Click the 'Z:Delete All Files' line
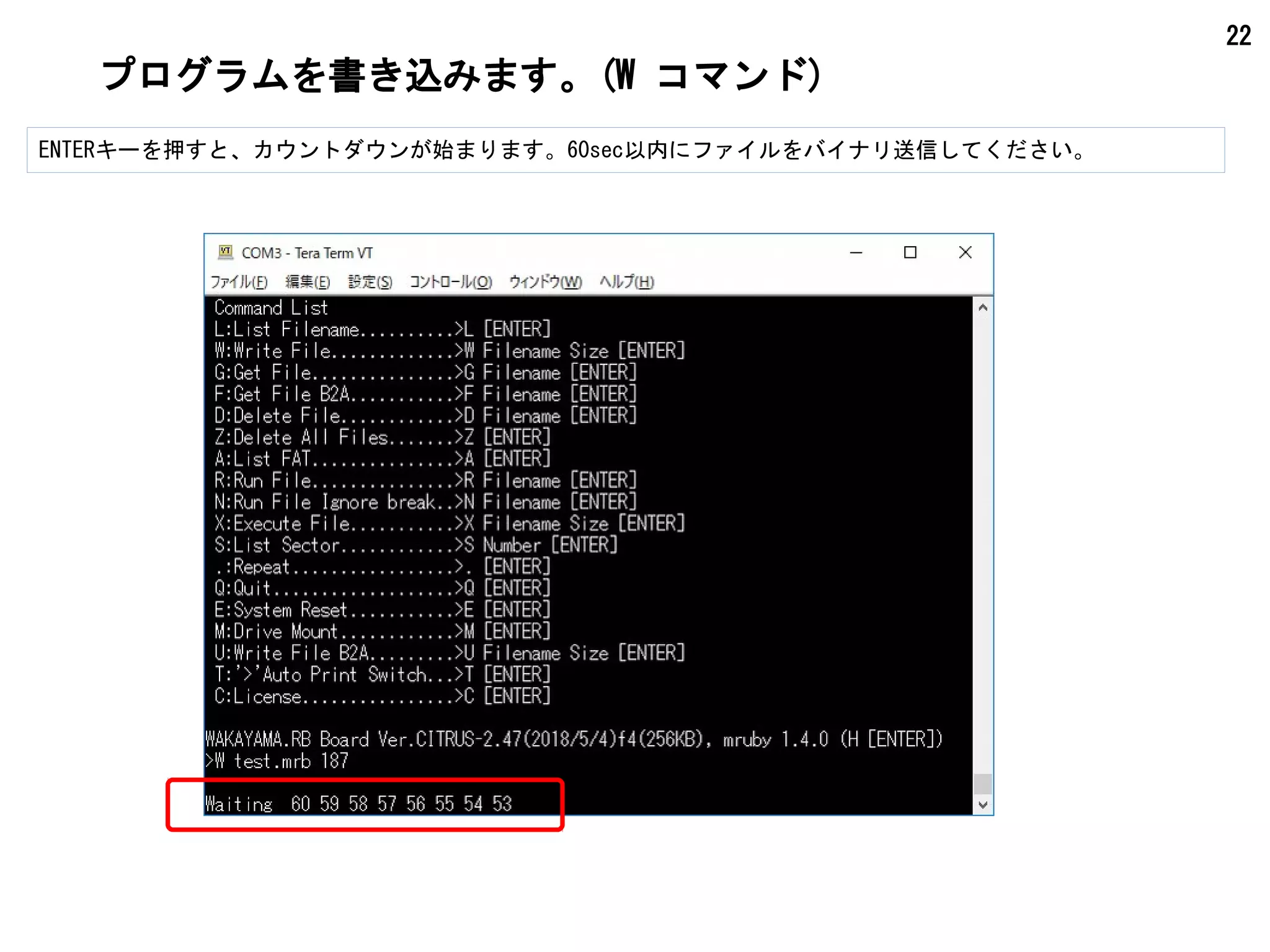This screenshot has width=1270, height=952. (383, 438)
